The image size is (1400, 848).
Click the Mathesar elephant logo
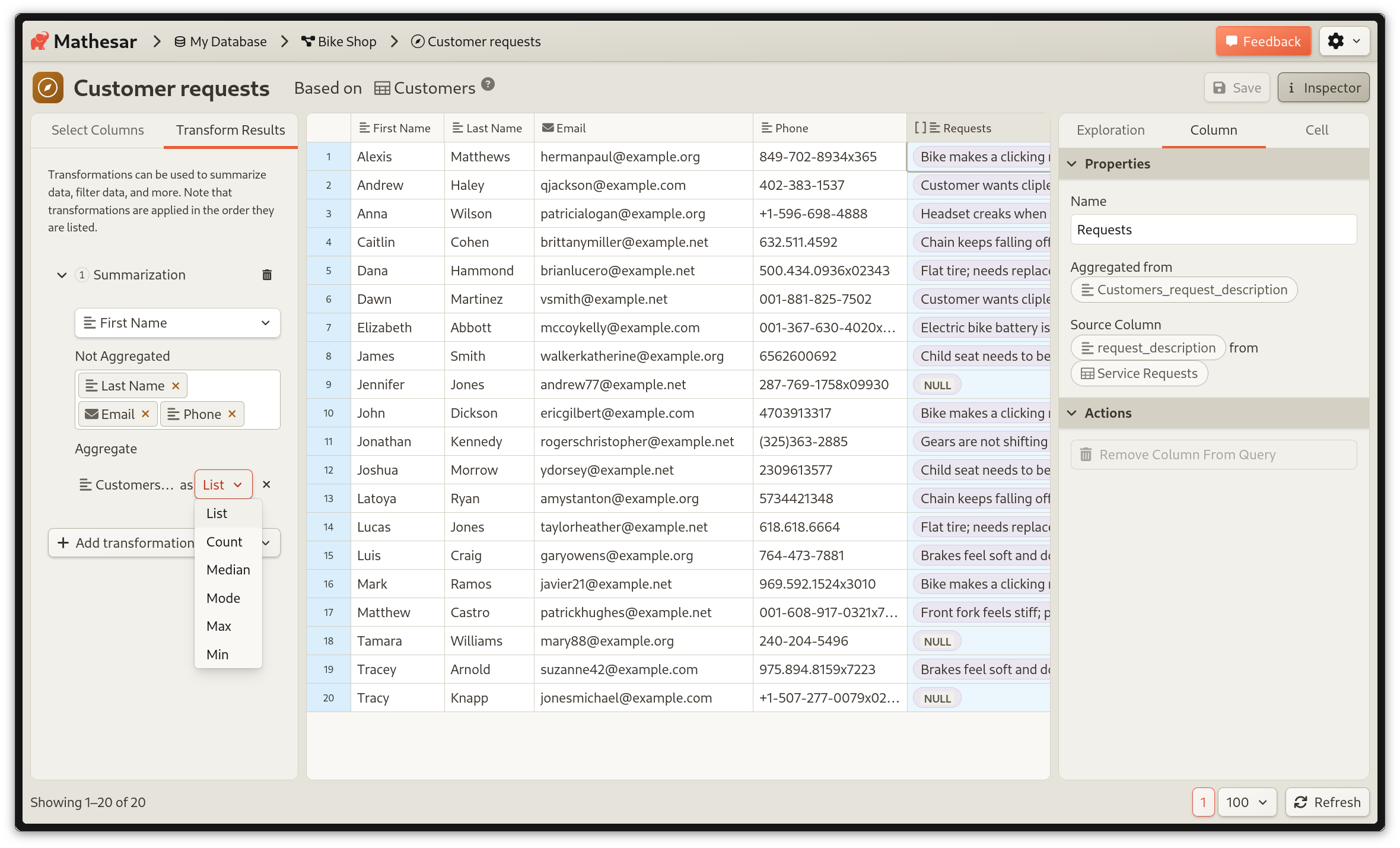40,42
